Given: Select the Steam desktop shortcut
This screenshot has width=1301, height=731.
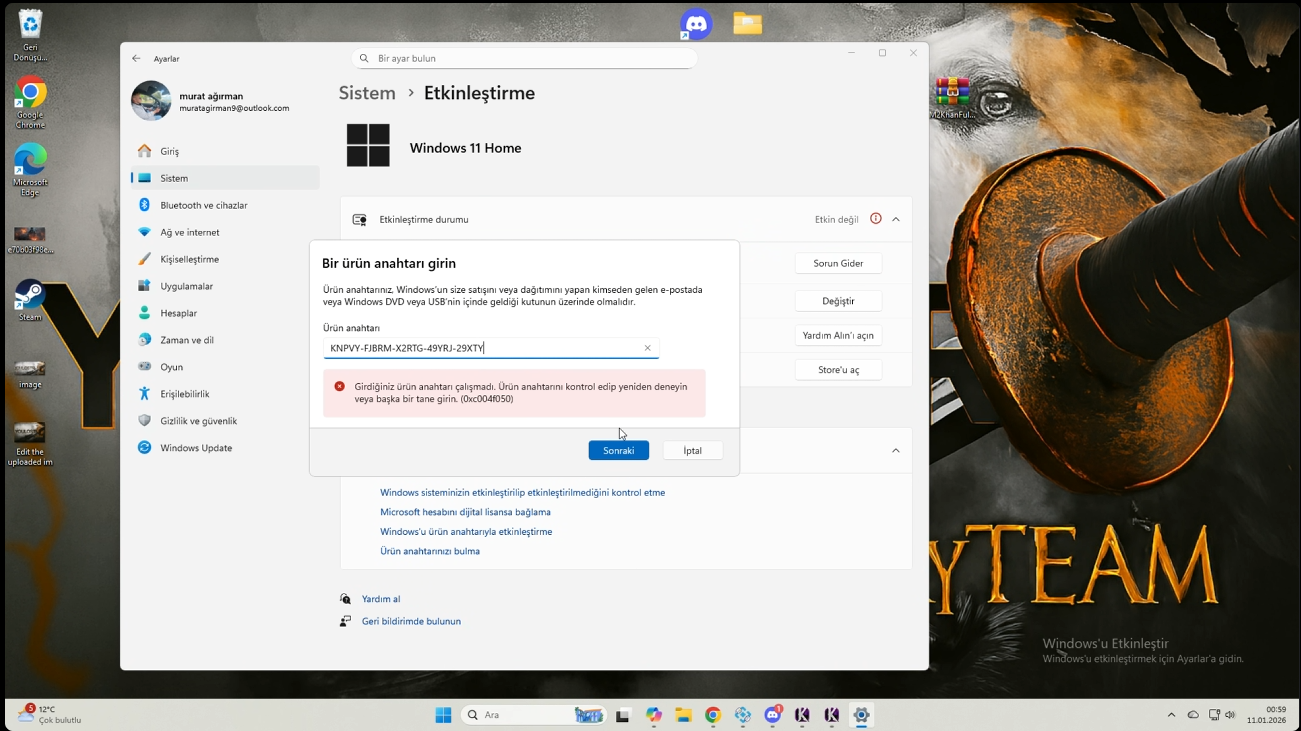Looking at the screenshot, I should click(x=30, y=301).
